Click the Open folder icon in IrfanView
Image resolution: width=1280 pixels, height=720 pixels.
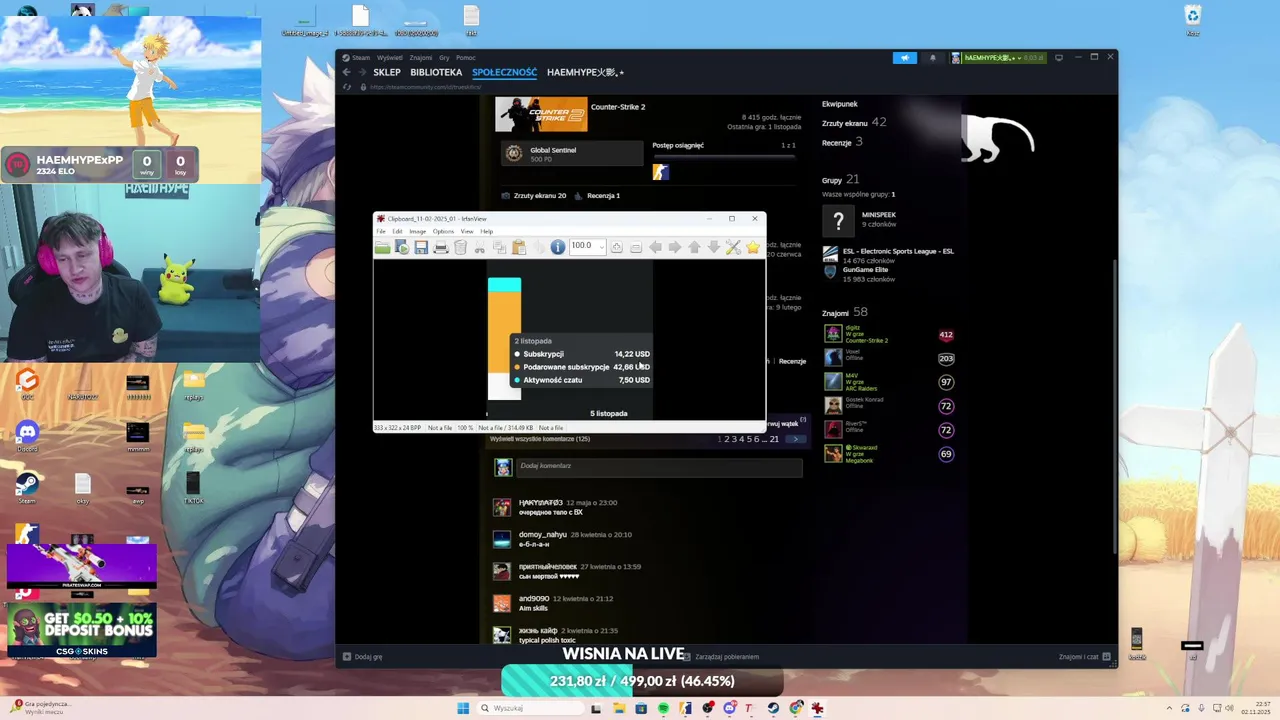[383, 247]
